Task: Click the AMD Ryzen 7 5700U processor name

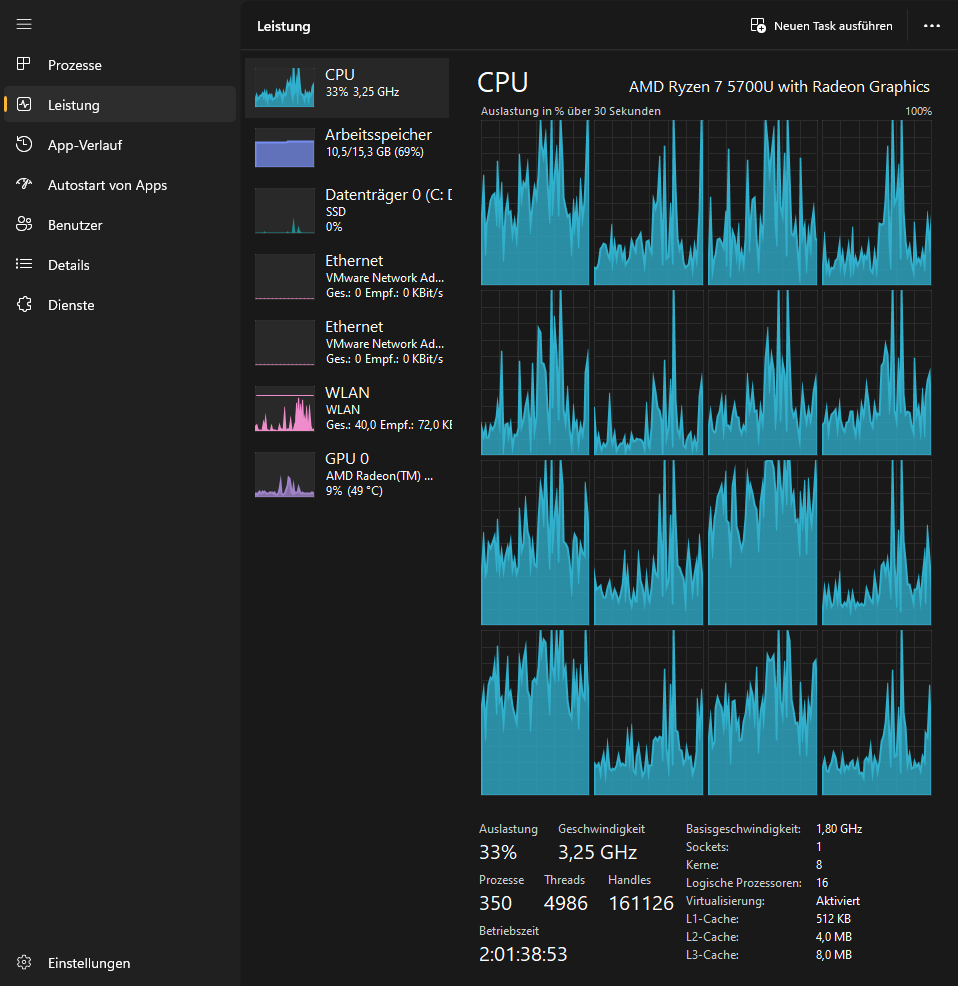Action: pyautogui.click(x=779, y=86)
